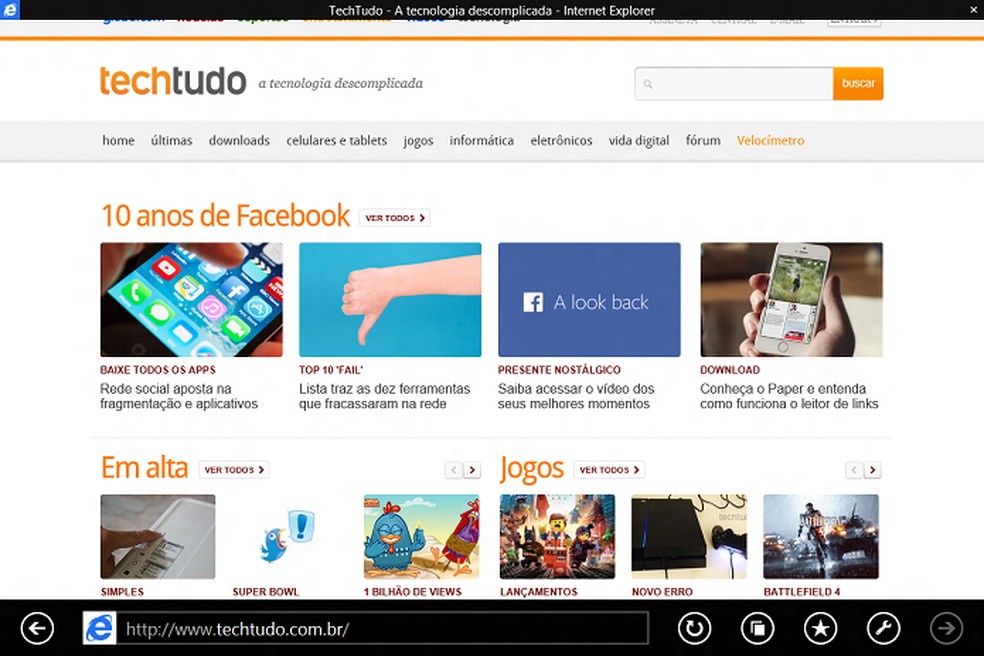Open the Page tools wrench icon
The width and height of the screenshot is (984, 656).
884,628
